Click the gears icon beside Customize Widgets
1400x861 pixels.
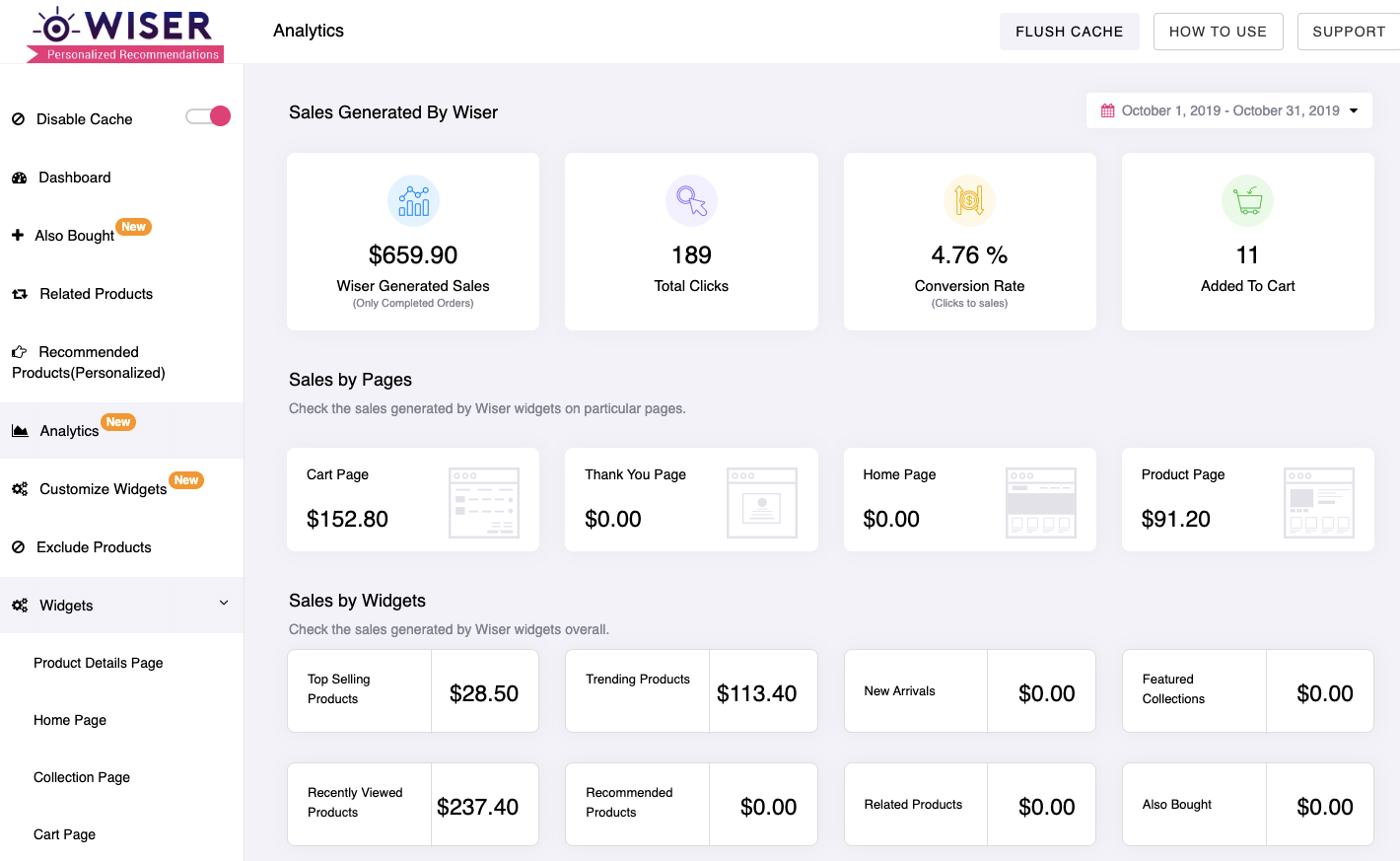[20, 489]
